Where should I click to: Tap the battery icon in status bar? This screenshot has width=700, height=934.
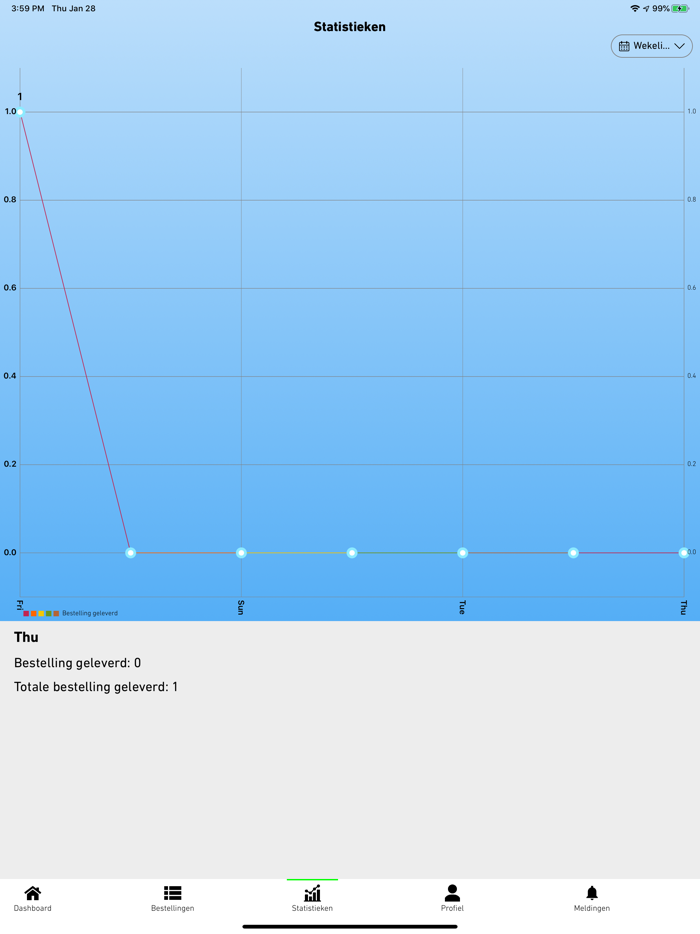[680, 8]
